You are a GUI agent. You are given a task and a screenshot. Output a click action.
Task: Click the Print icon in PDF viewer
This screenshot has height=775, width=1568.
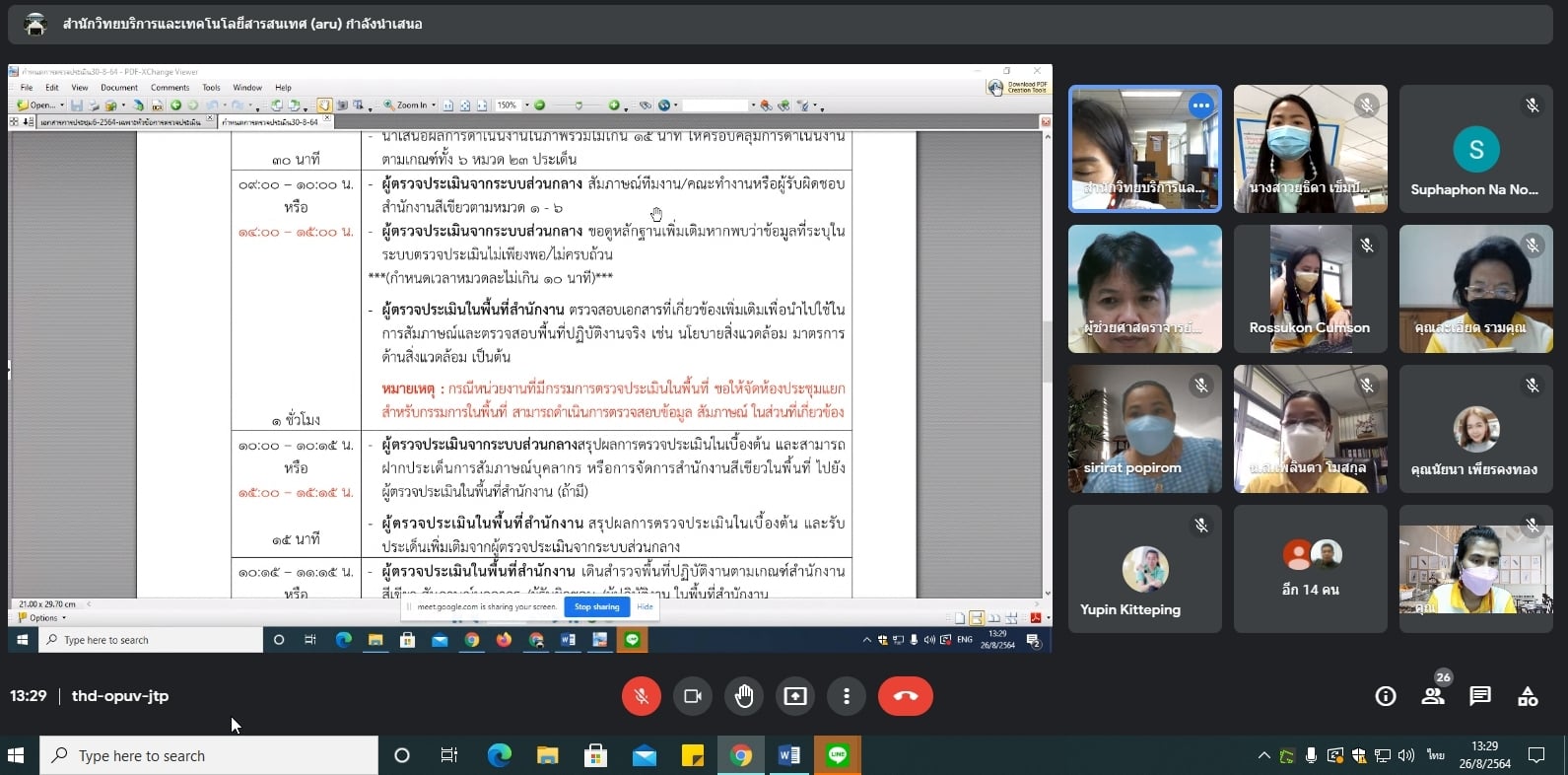(x=94, y=105)
